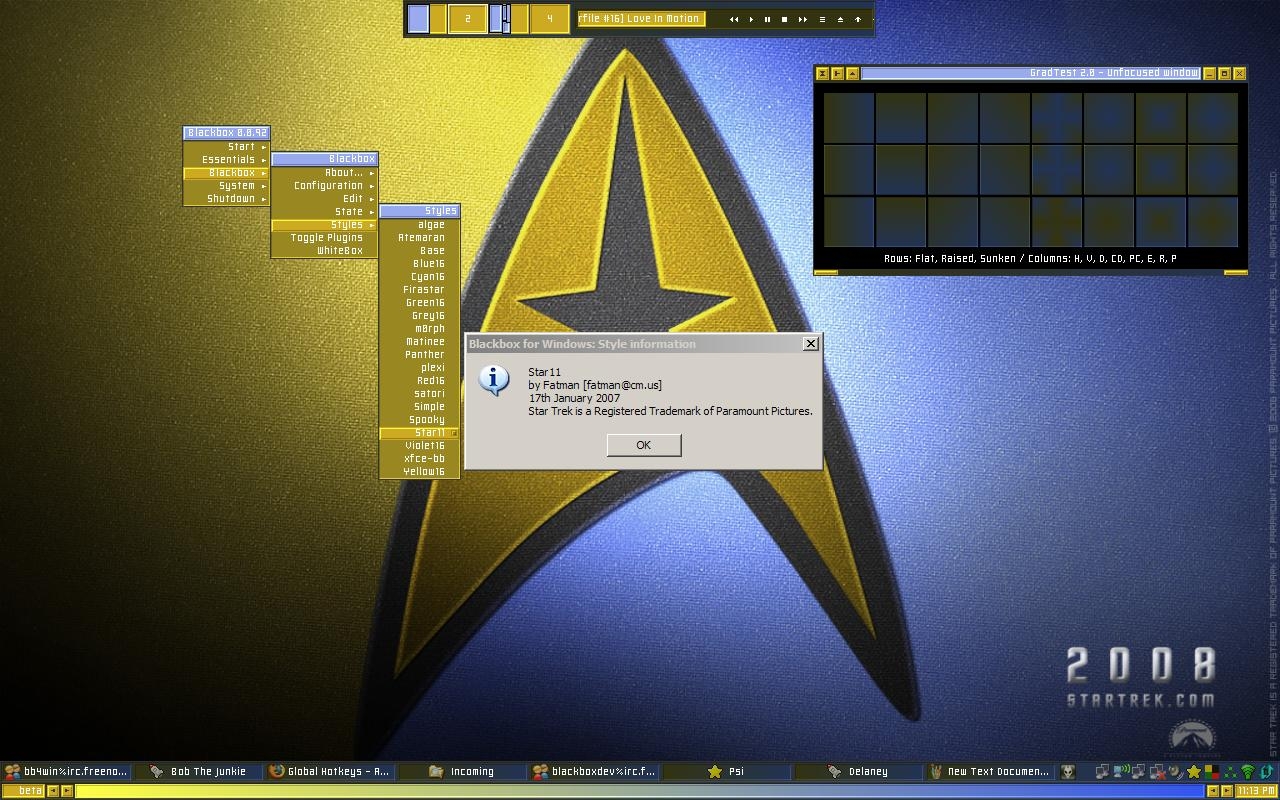Pause playback from the top toolbar
Screen dimensions: 1280x800
pyautogui.click(x=767, y=19)
